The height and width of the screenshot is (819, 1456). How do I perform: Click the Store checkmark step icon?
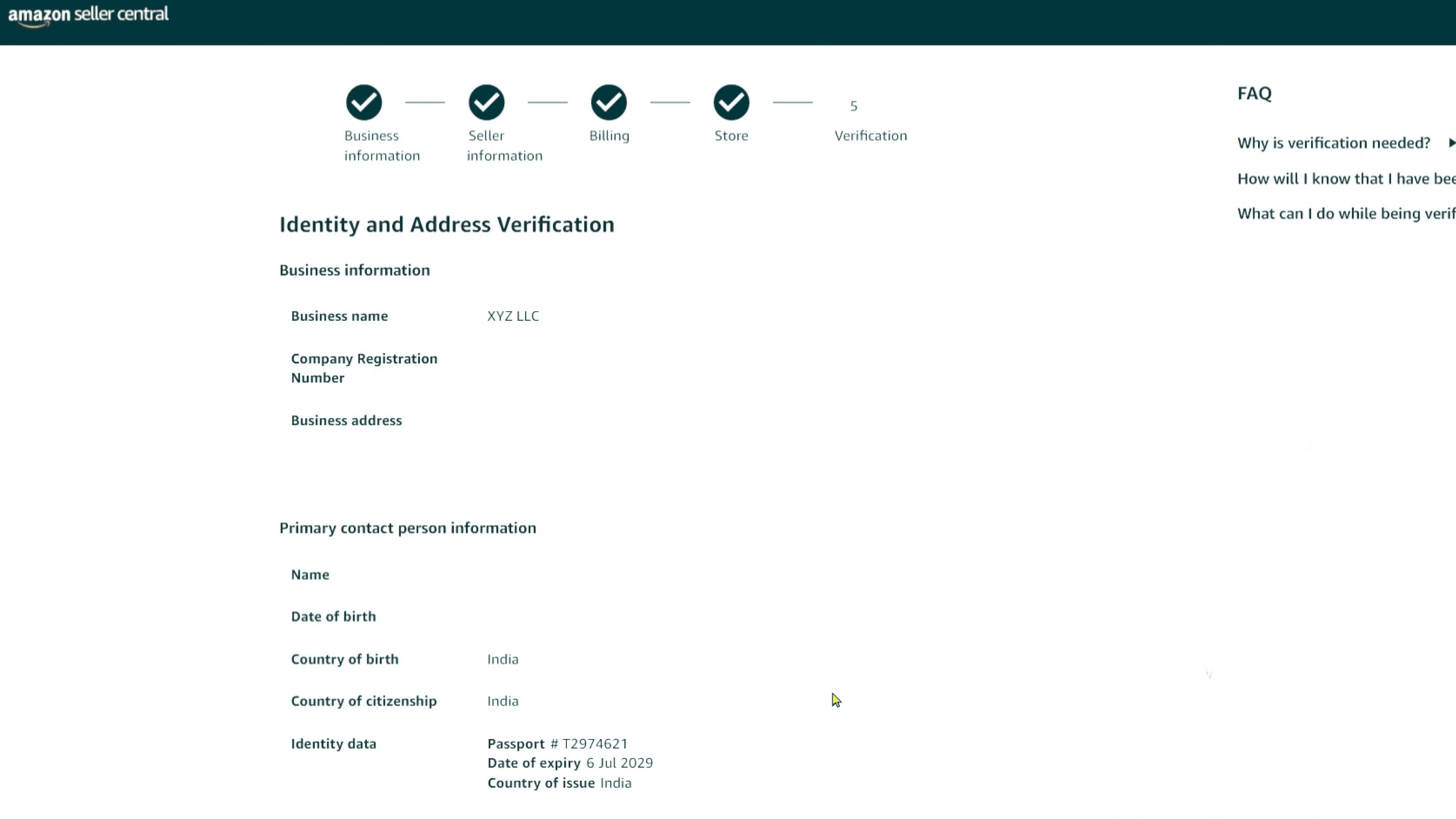pos(731,102)
